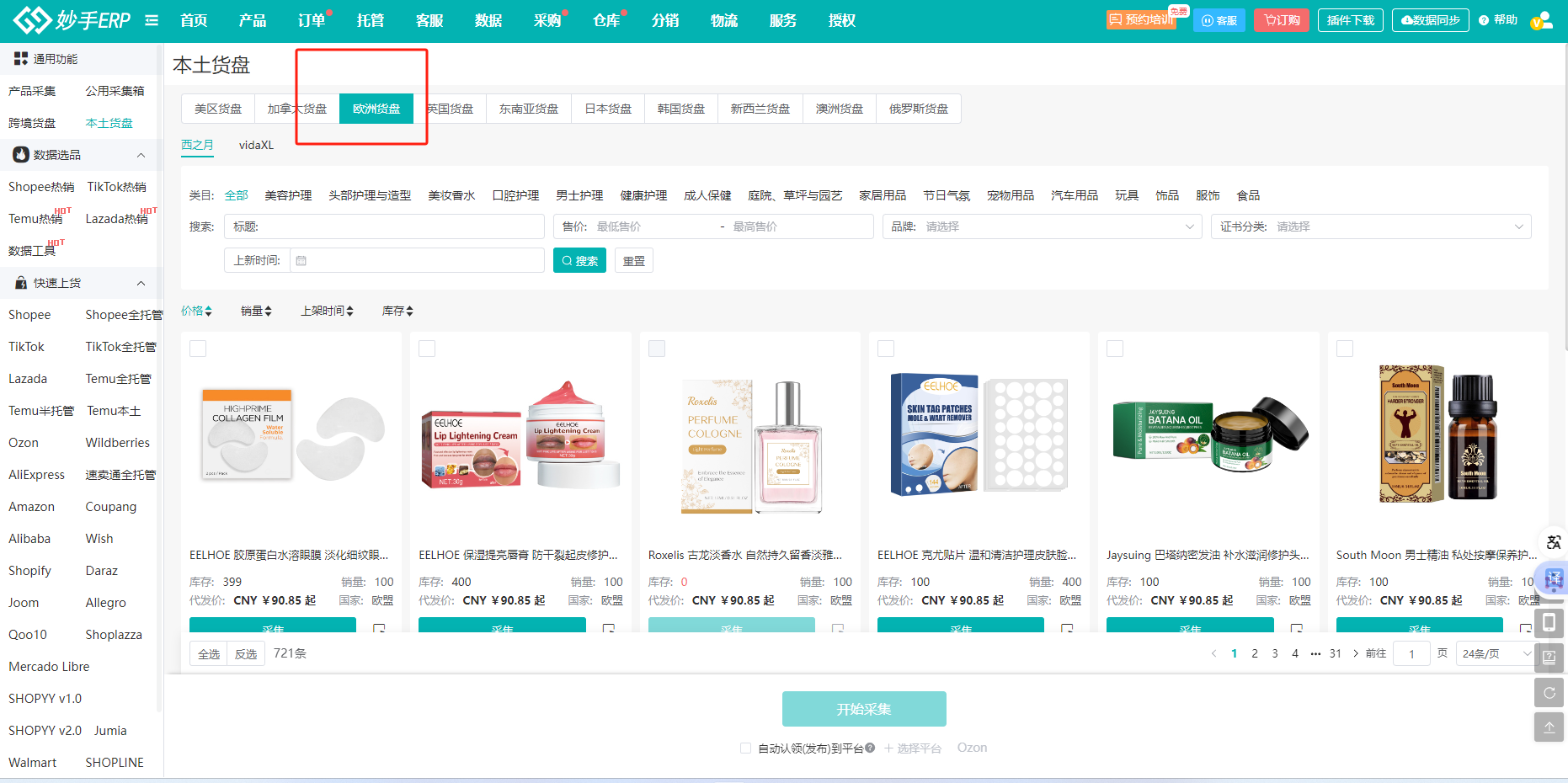Click the 插件下载 button
The width and height of the screenshot is (1568, 783).
click(1351, 20)
